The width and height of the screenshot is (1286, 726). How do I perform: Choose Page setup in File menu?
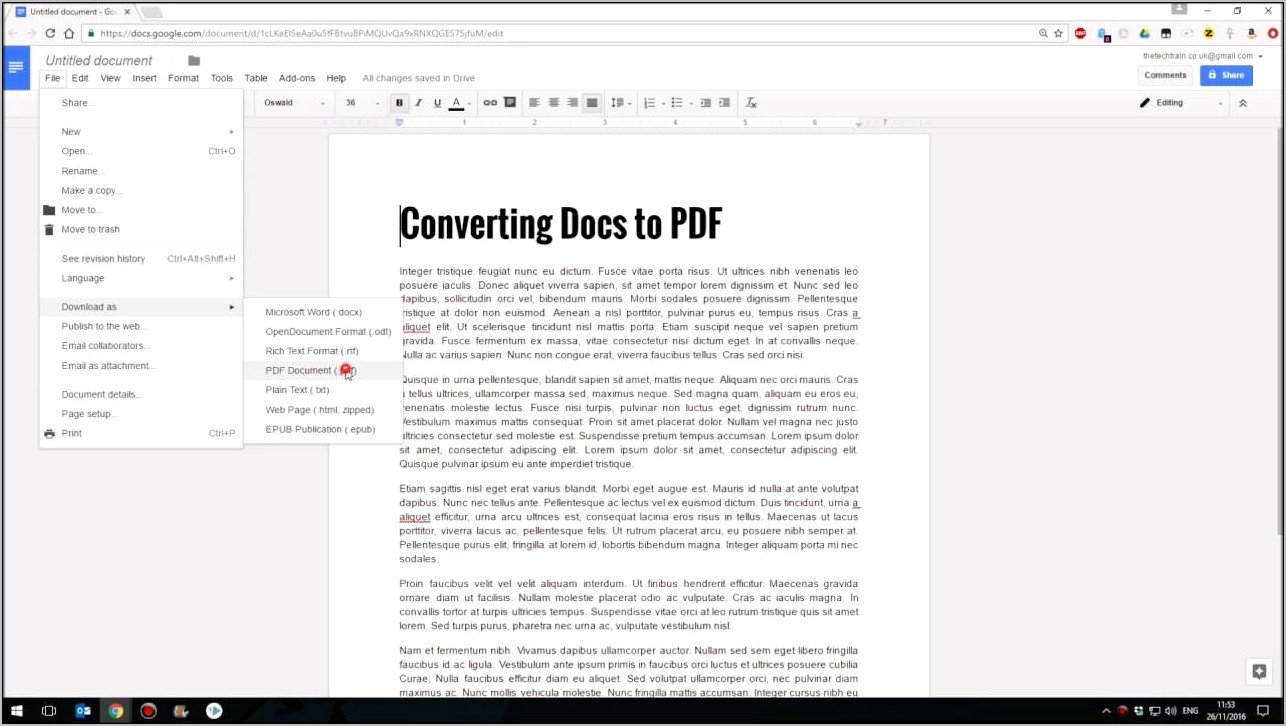point(141,414)
